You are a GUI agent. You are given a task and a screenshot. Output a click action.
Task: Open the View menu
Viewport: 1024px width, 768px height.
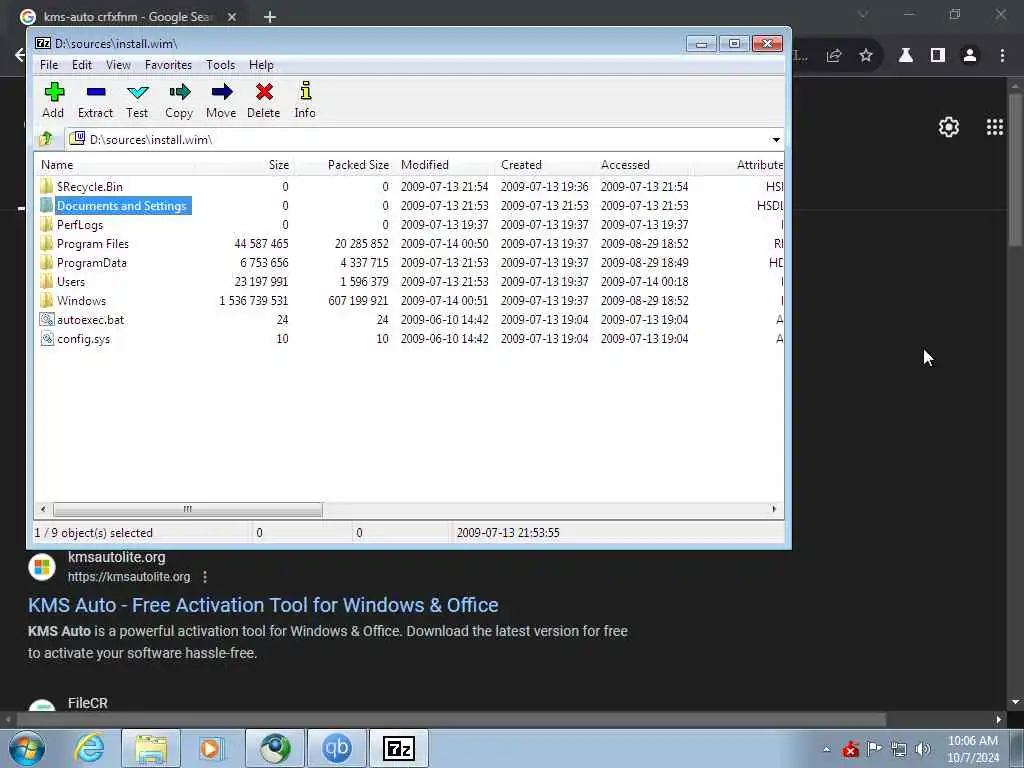click(118, 65)
